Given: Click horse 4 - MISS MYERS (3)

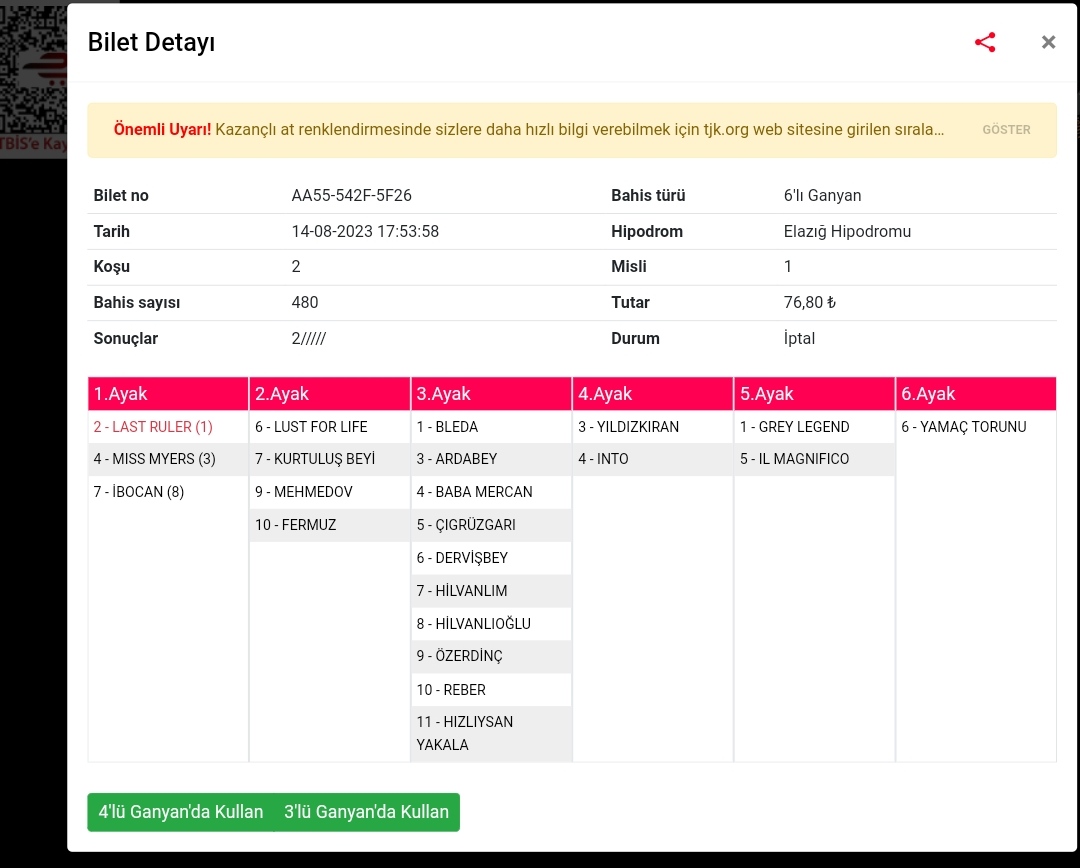Looking at the screenshot, I should [x=154, y=459].
